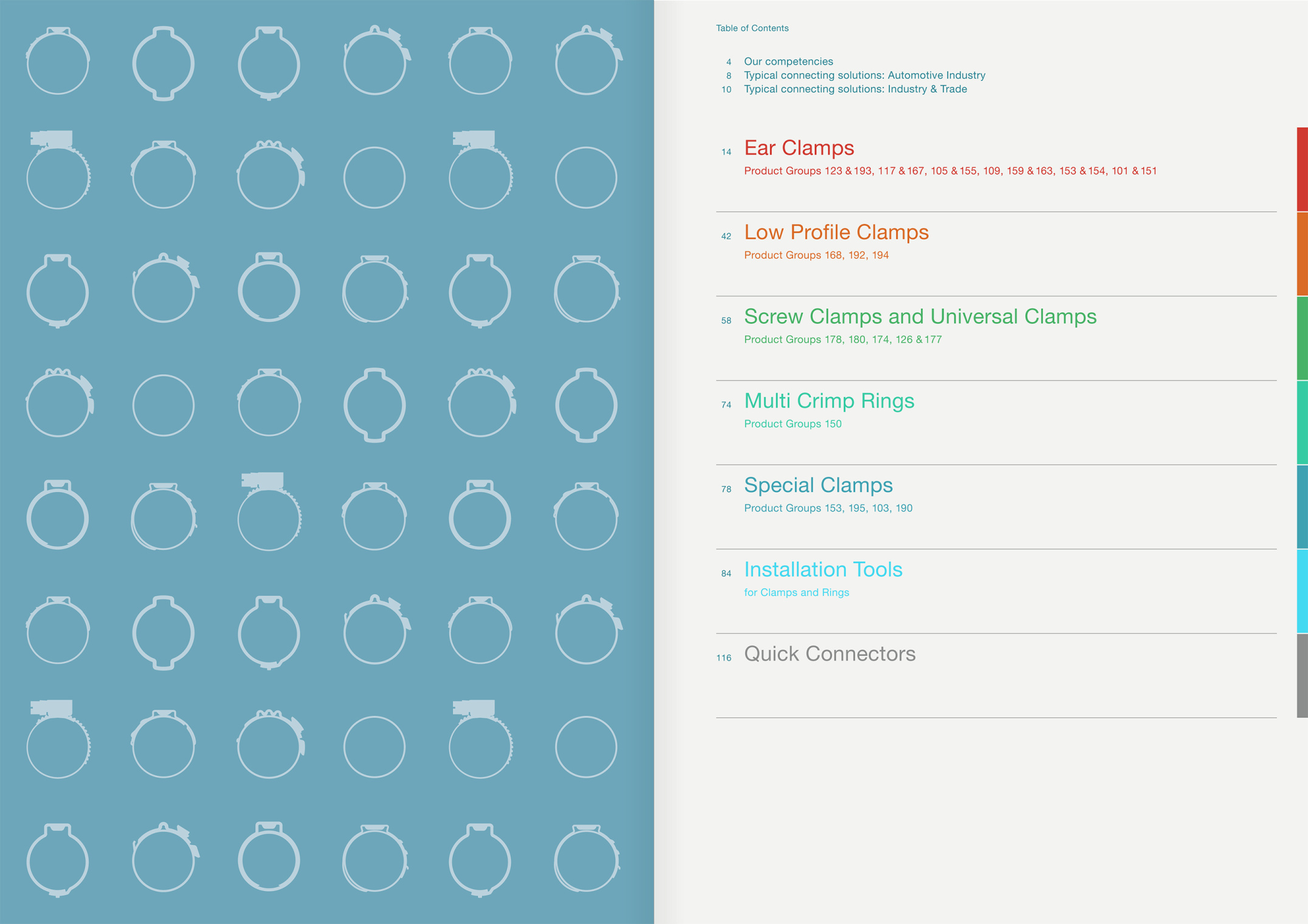Jump to Installation Tools section
The width and height of the screenshot is (1308, 924).
822,570
